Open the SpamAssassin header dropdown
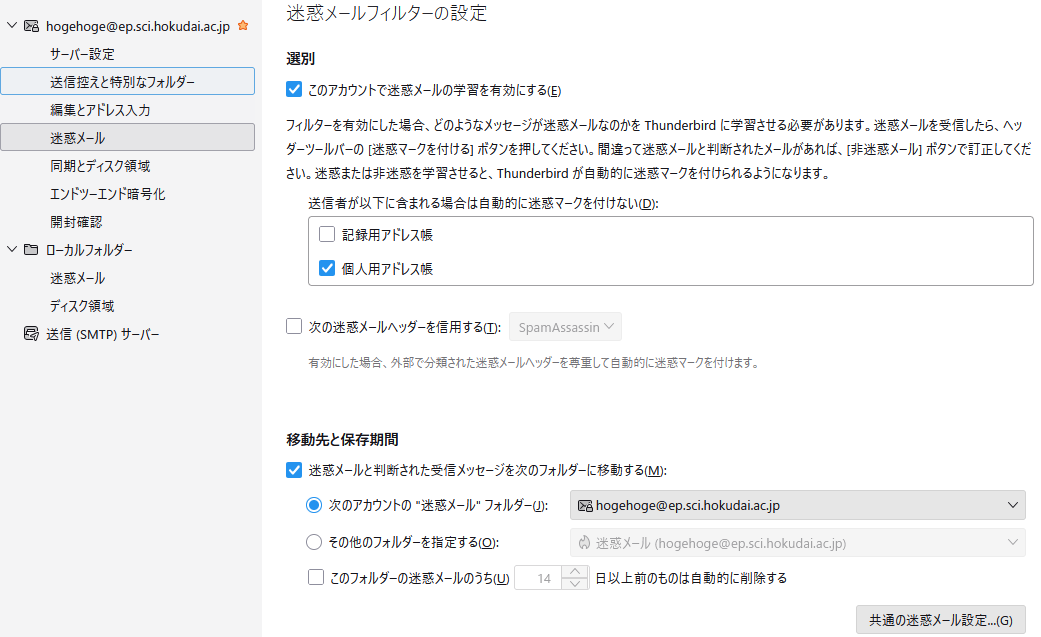 point(565,327)
